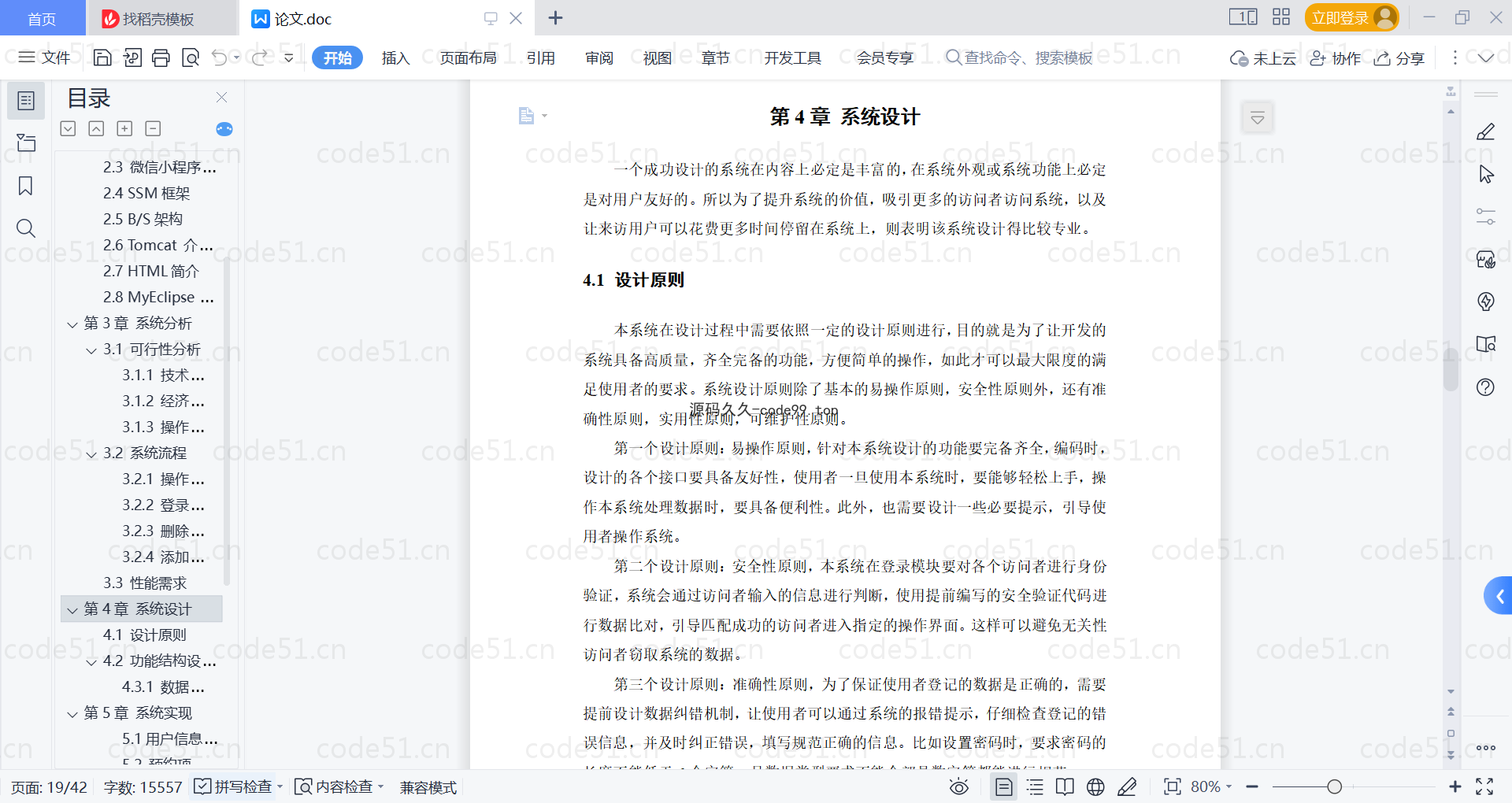1512x803 pixels.
Task: Click the fullscreen icon in status bar
Action: tap(1484, 786)
